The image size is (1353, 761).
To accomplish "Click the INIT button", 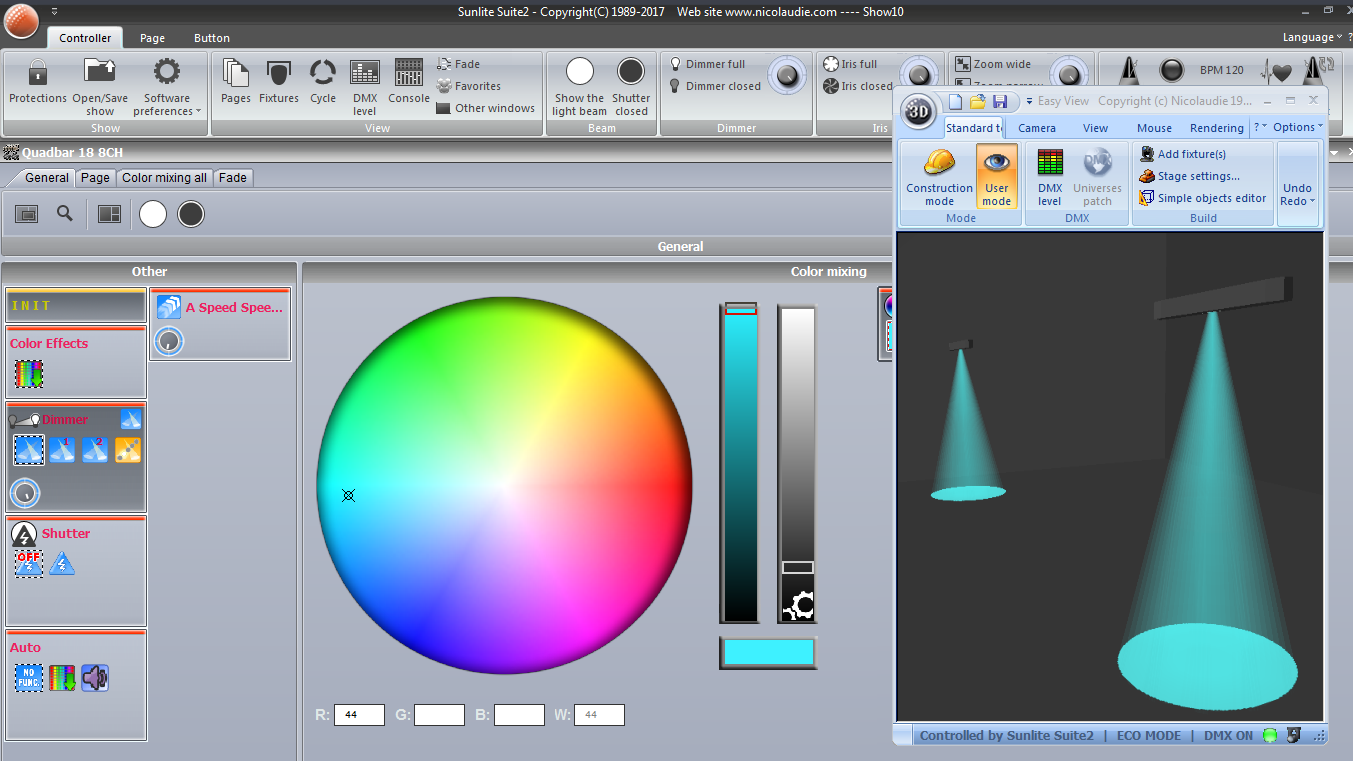I will pos(76,306).
